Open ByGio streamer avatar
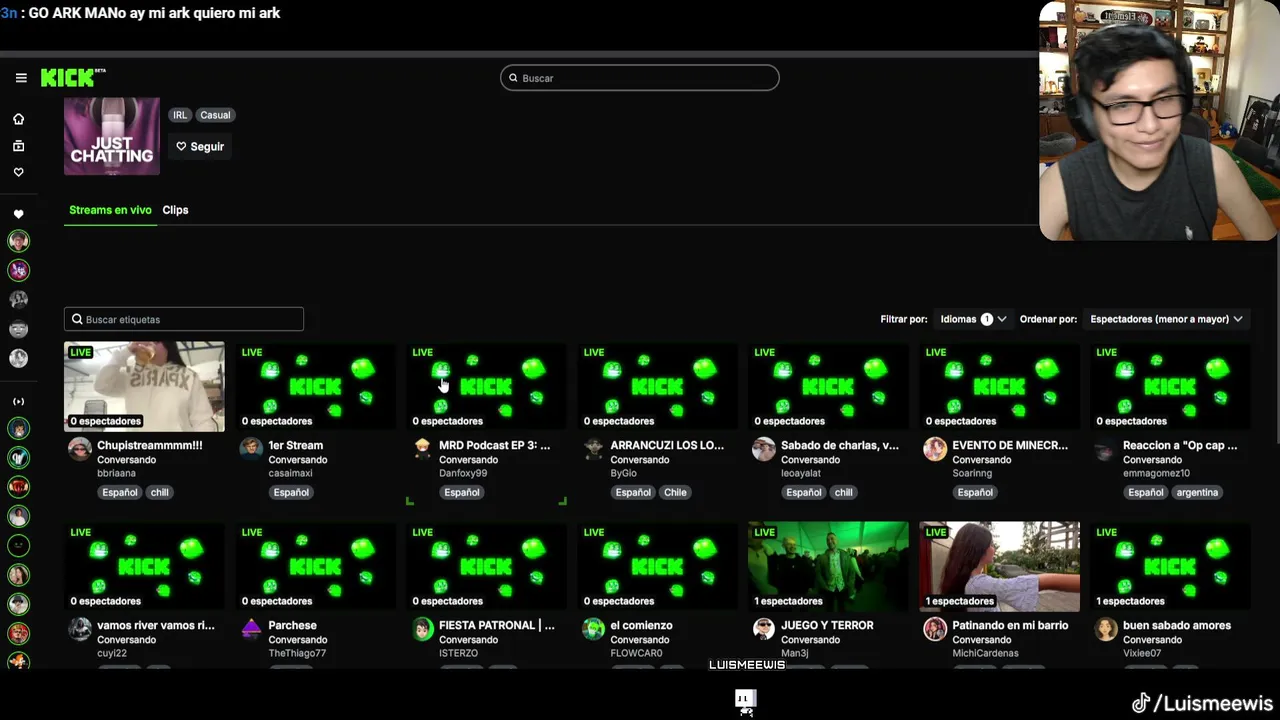The height and width of the screenshot is (720, 1280). 593,449
